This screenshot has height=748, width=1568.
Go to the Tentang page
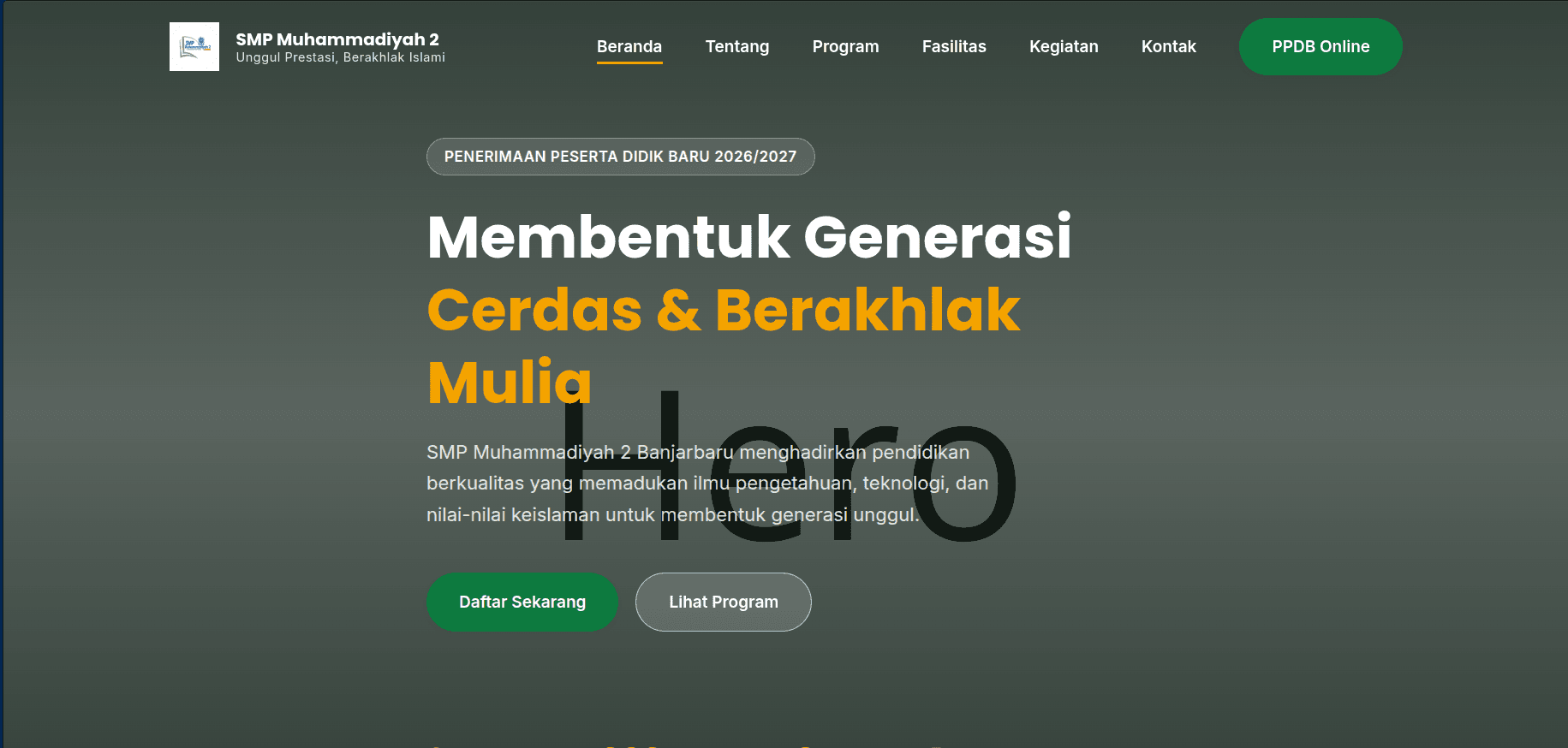tap(737, 46)
